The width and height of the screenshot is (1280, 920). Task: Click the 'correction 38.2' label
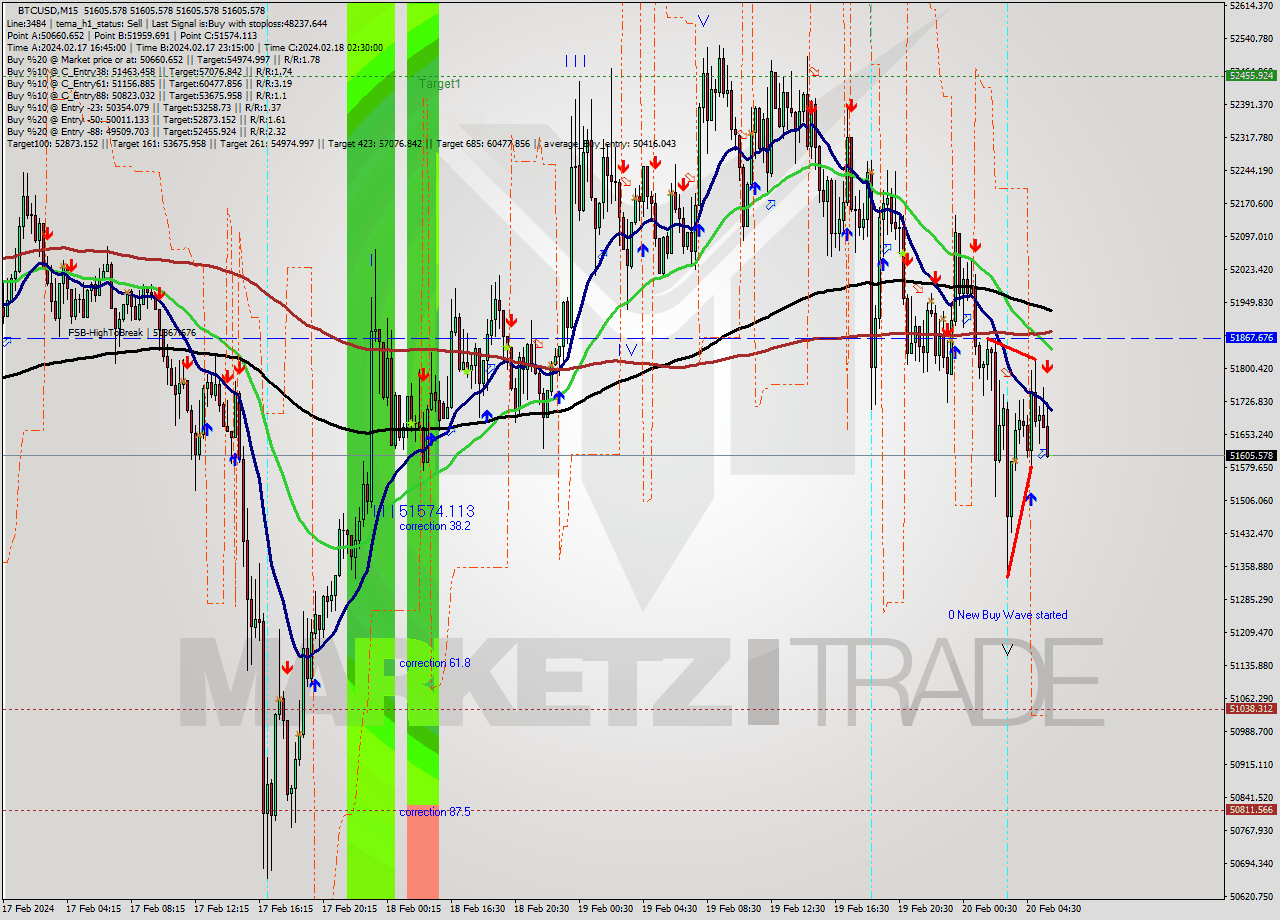[x=435, y=526]
